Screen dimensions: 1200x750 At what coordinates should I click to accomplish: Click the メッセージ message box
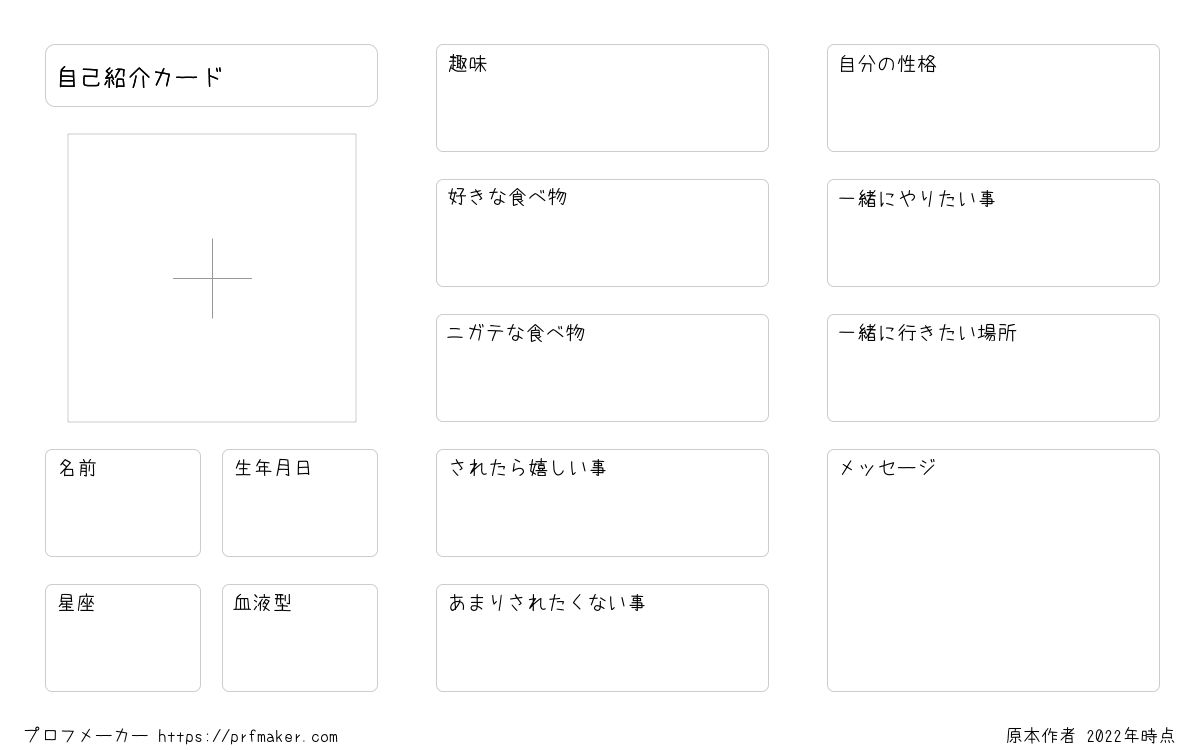point(993,570)
